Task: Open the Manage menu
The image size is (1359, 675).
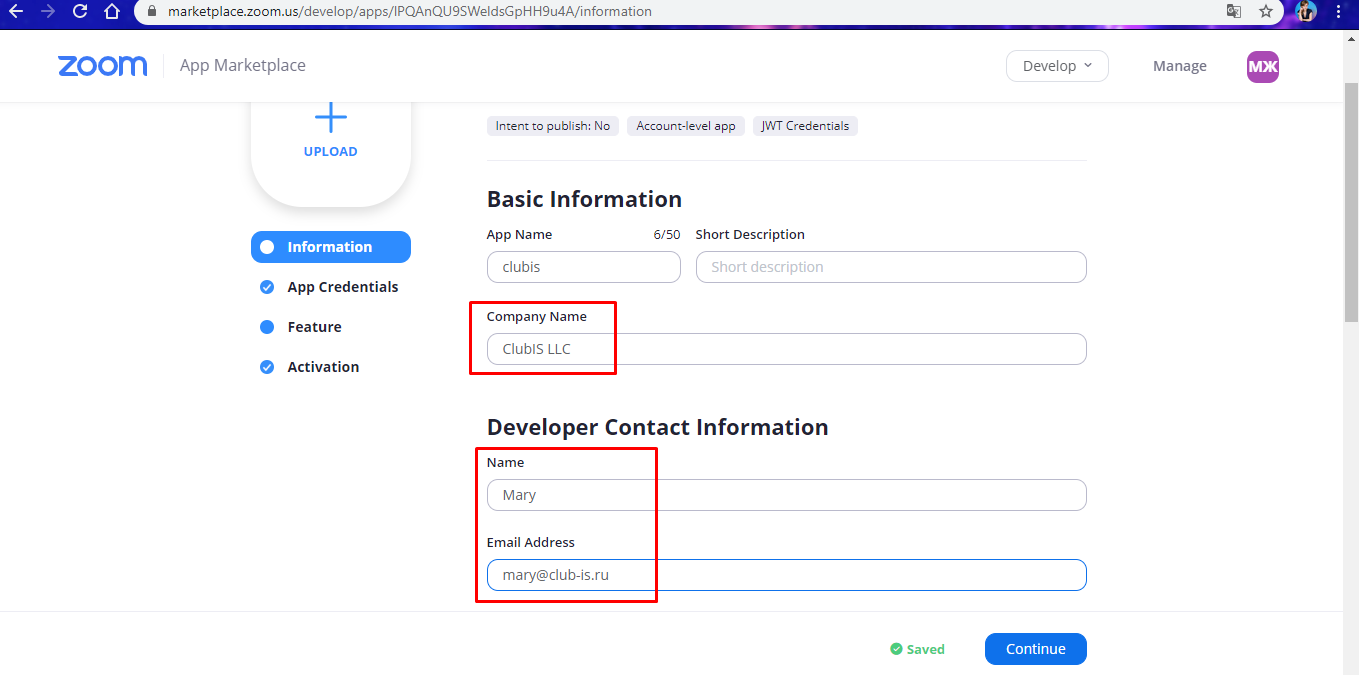Action: click(1180, 66)
